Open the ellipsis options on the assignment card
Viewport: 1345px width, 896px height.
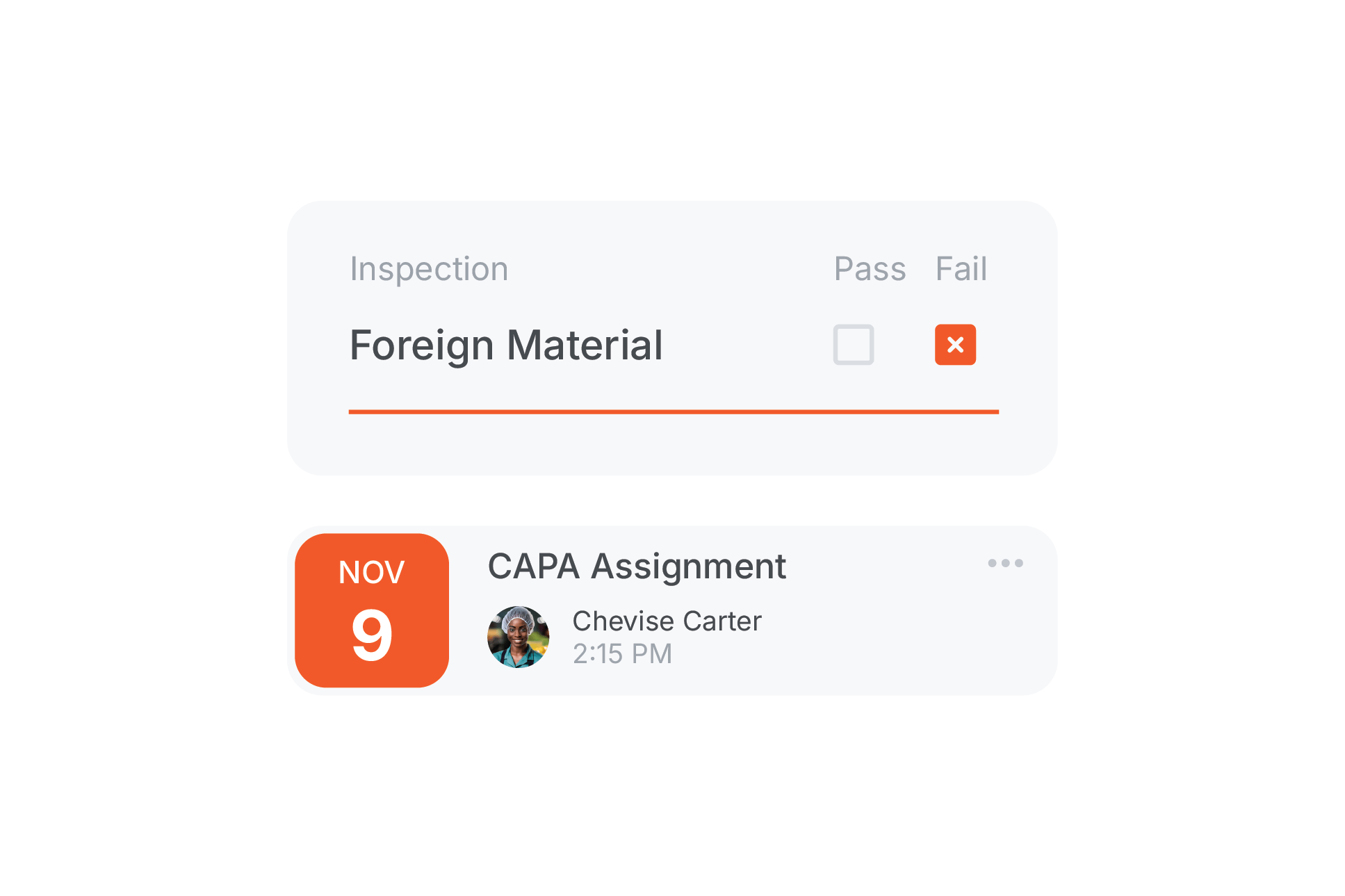(1006, 563)
